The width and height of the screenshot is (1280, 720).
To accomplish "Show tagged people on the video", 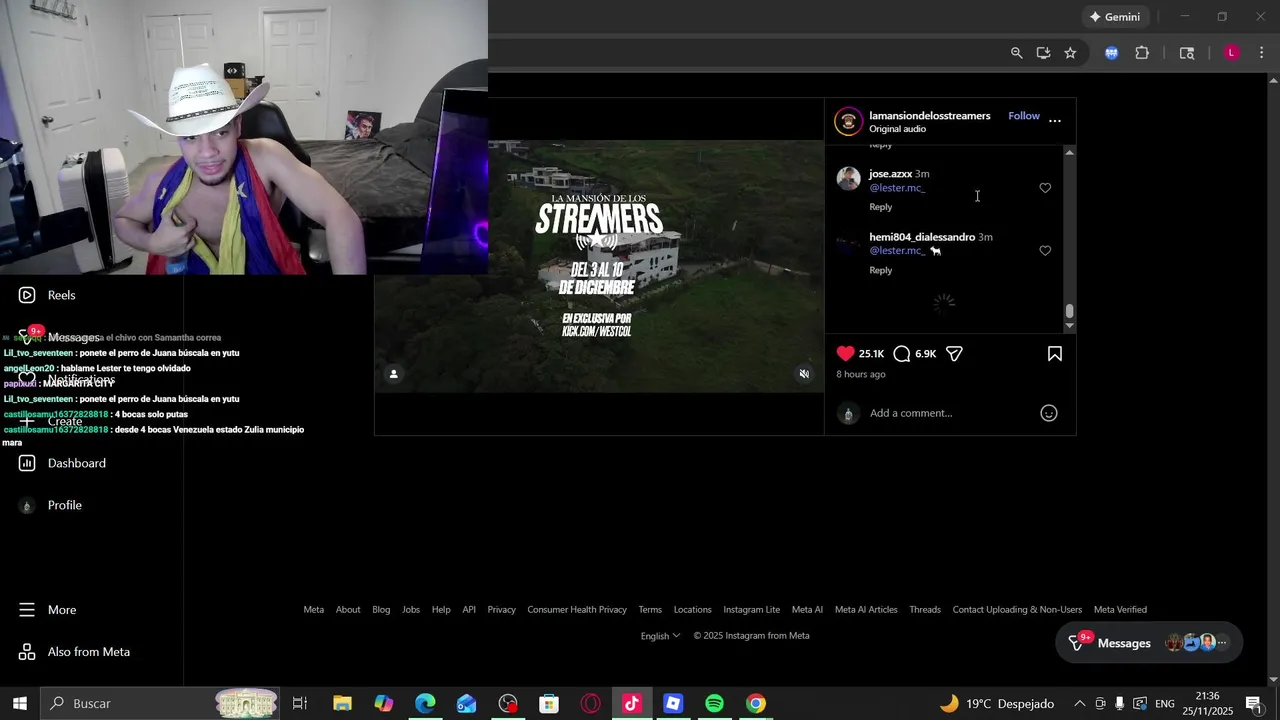I will [x=394, y=374].
